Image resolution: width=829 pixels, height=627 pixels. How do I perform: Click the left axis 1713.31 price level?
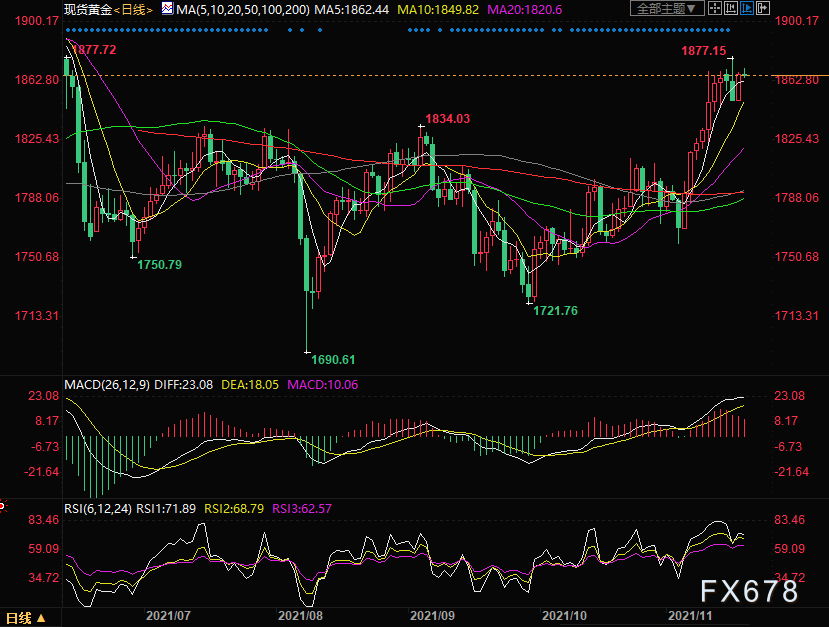[37, 315]
